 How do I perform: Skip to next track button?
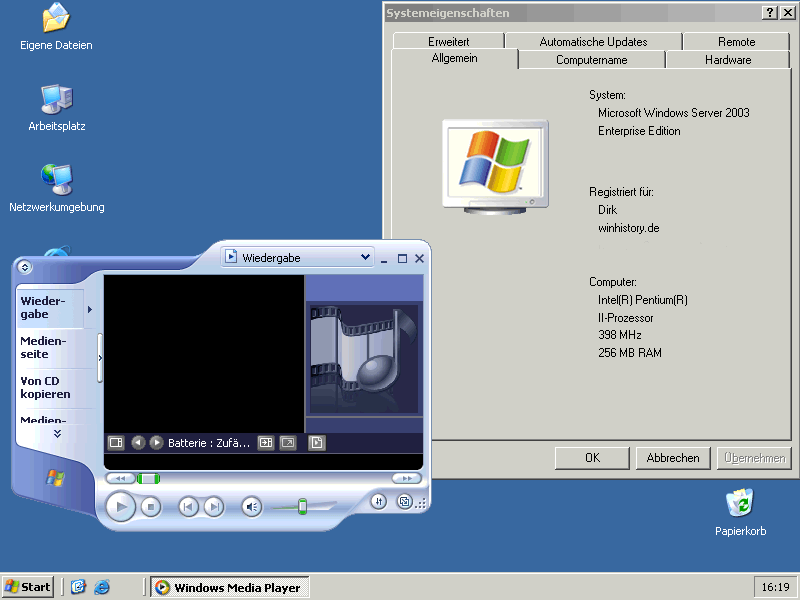[x=213, y=507]
